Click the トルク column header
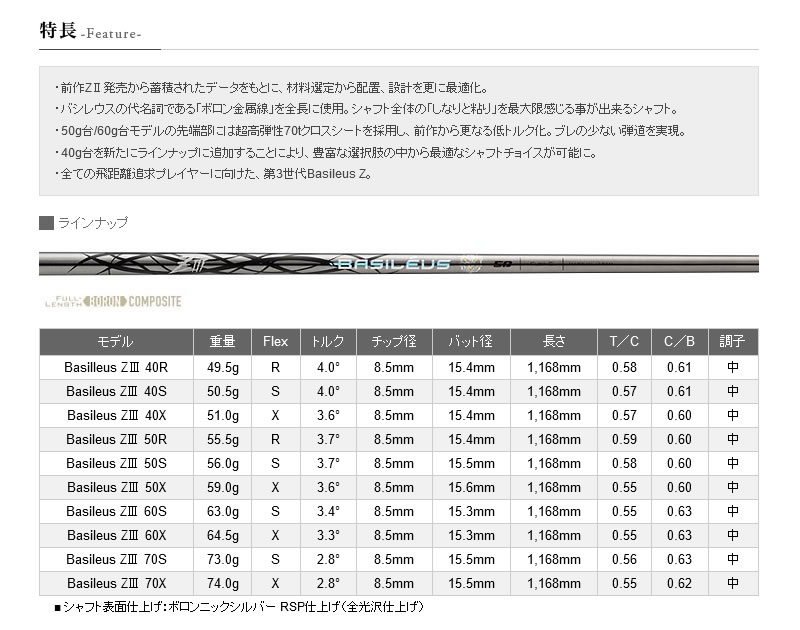Image resolution: width=800 pixels, height=630 pixels. 328,342
